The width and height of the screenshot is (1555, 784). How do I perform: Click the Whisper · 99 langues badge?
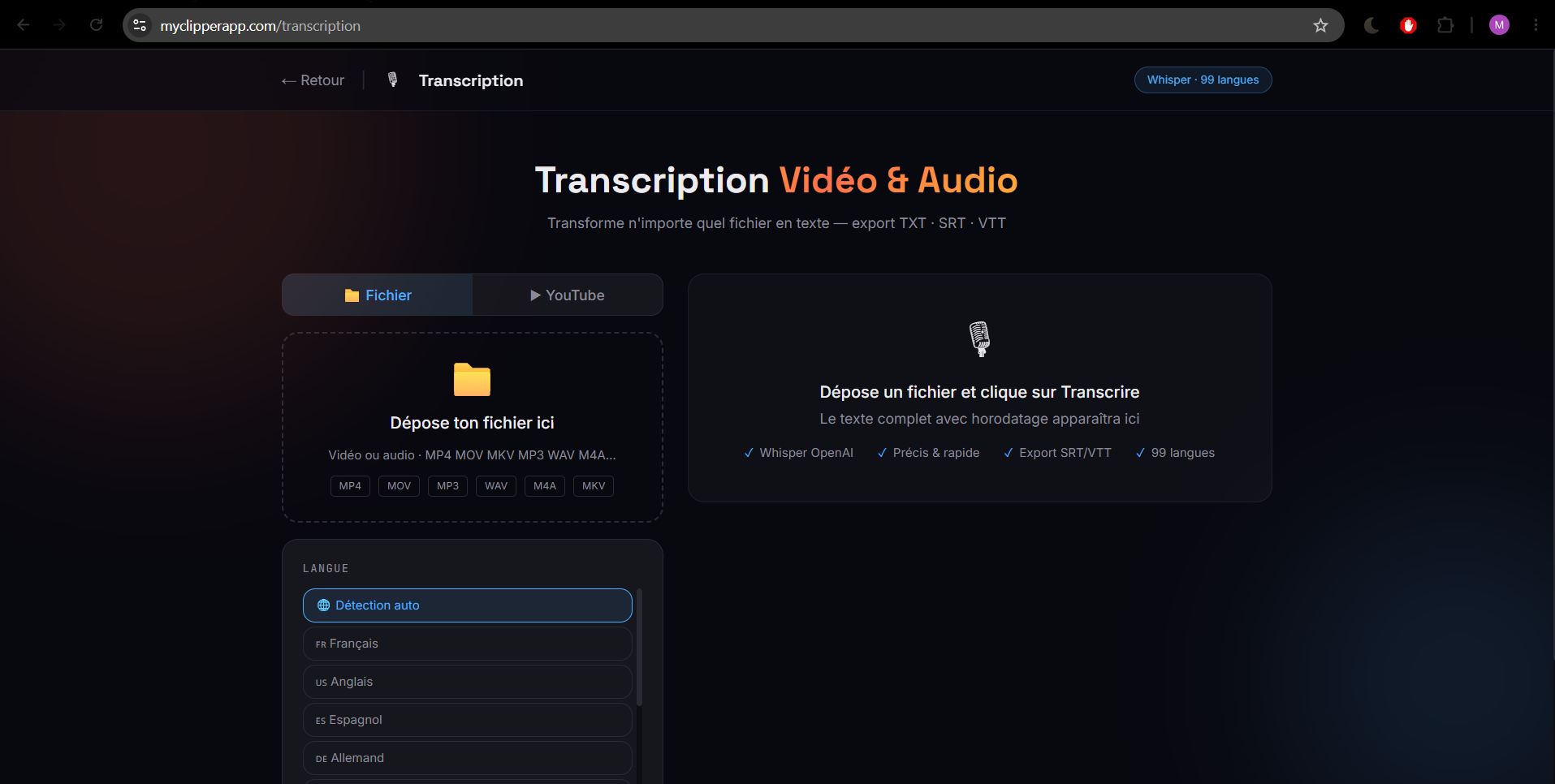click(x=1203, y=80)
